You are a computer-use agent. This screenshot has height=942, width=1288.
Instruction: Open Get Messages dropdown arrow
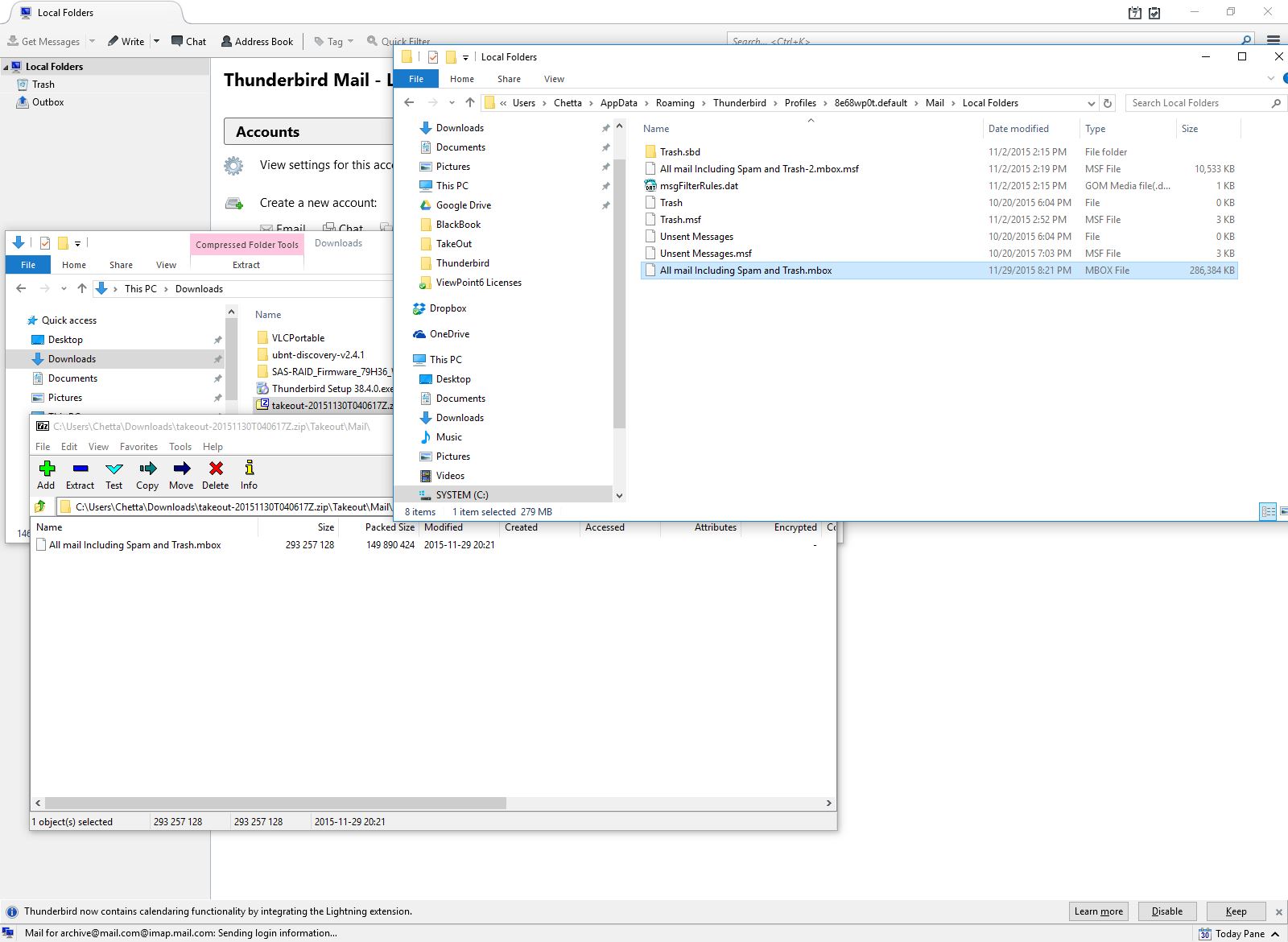[92, 41]
